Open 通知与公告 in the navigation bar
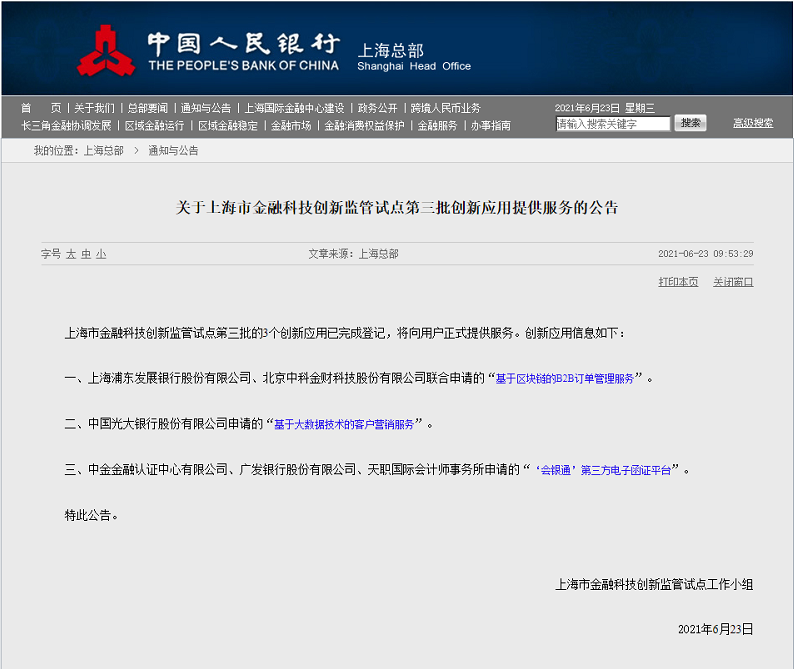The width and height of the screenshot is (794, 669). 206,108
